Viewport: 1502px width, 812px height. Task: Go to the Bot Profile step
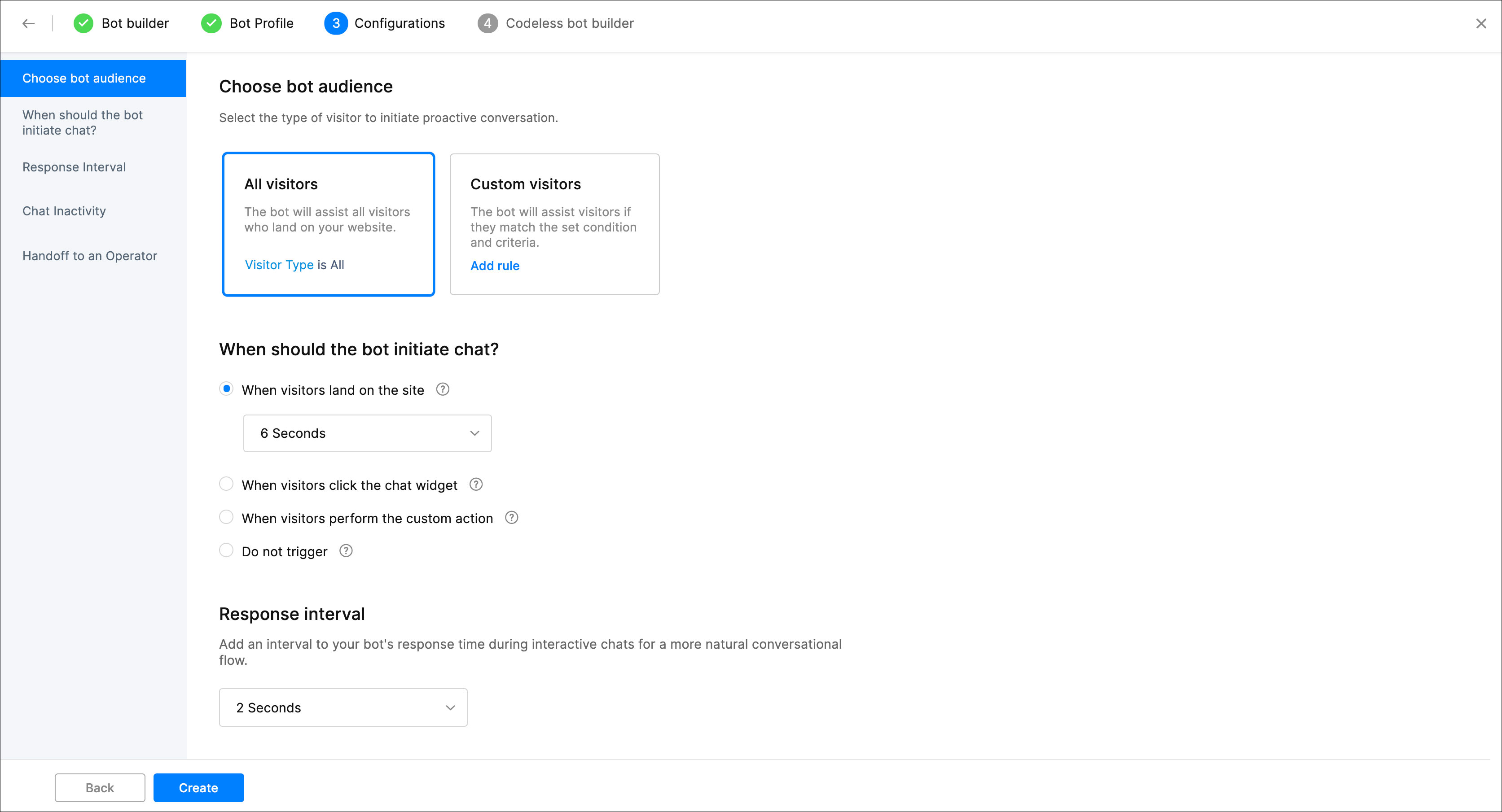pos(261,23)
